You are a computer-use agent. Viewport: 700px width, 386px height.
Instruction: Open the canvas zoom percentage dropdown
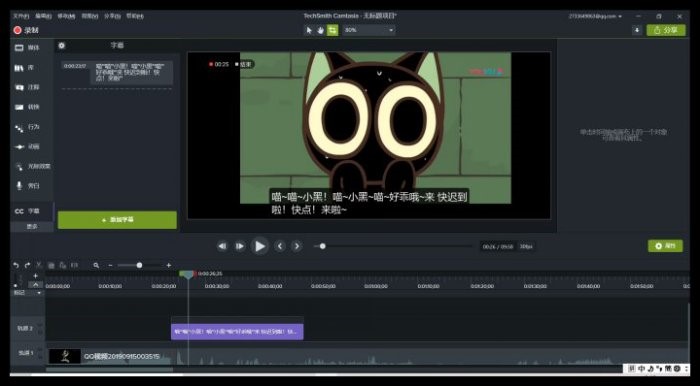pos(369,30)
